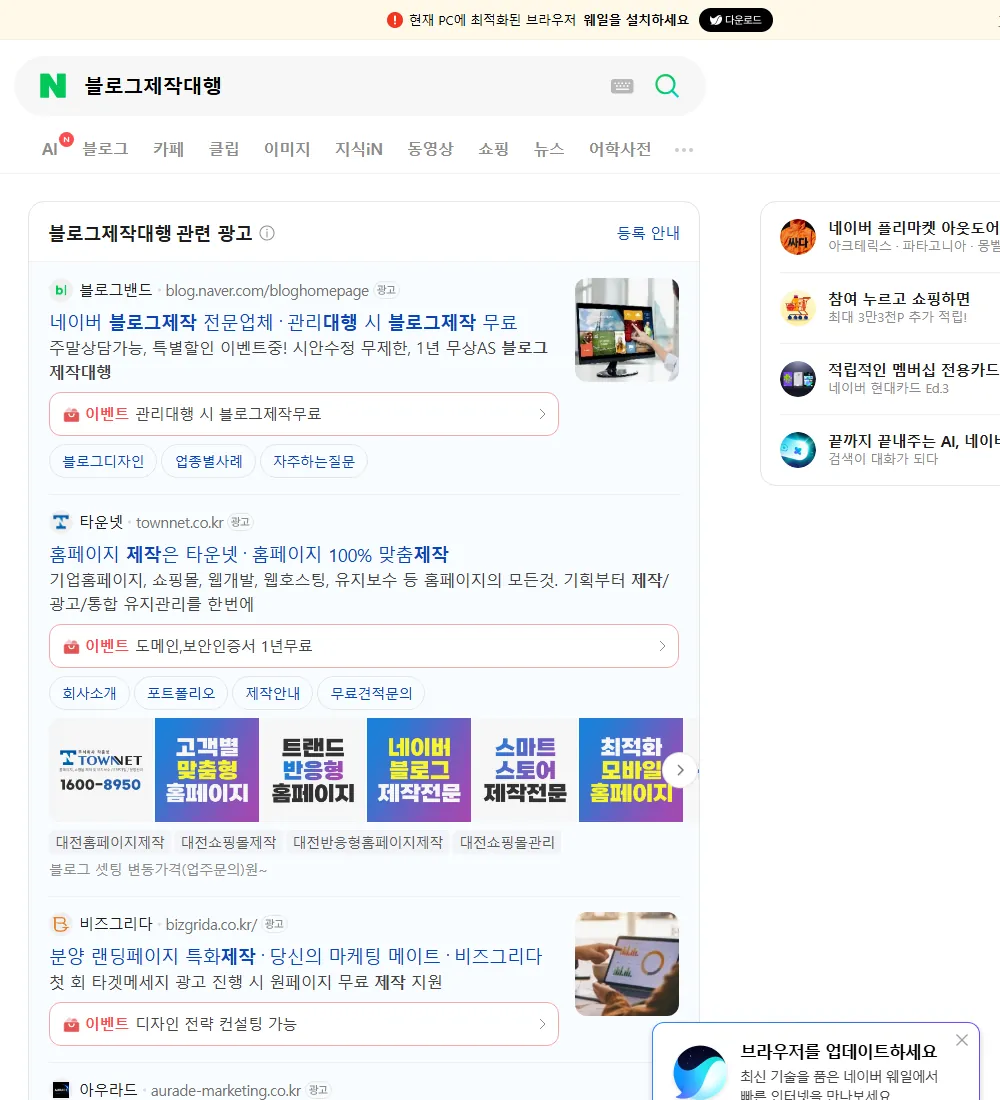Screen dimensions: 1000x1100
Task: Click the 고객별 맞춤형 홈페이지 banner
Action: click(207, 770)
